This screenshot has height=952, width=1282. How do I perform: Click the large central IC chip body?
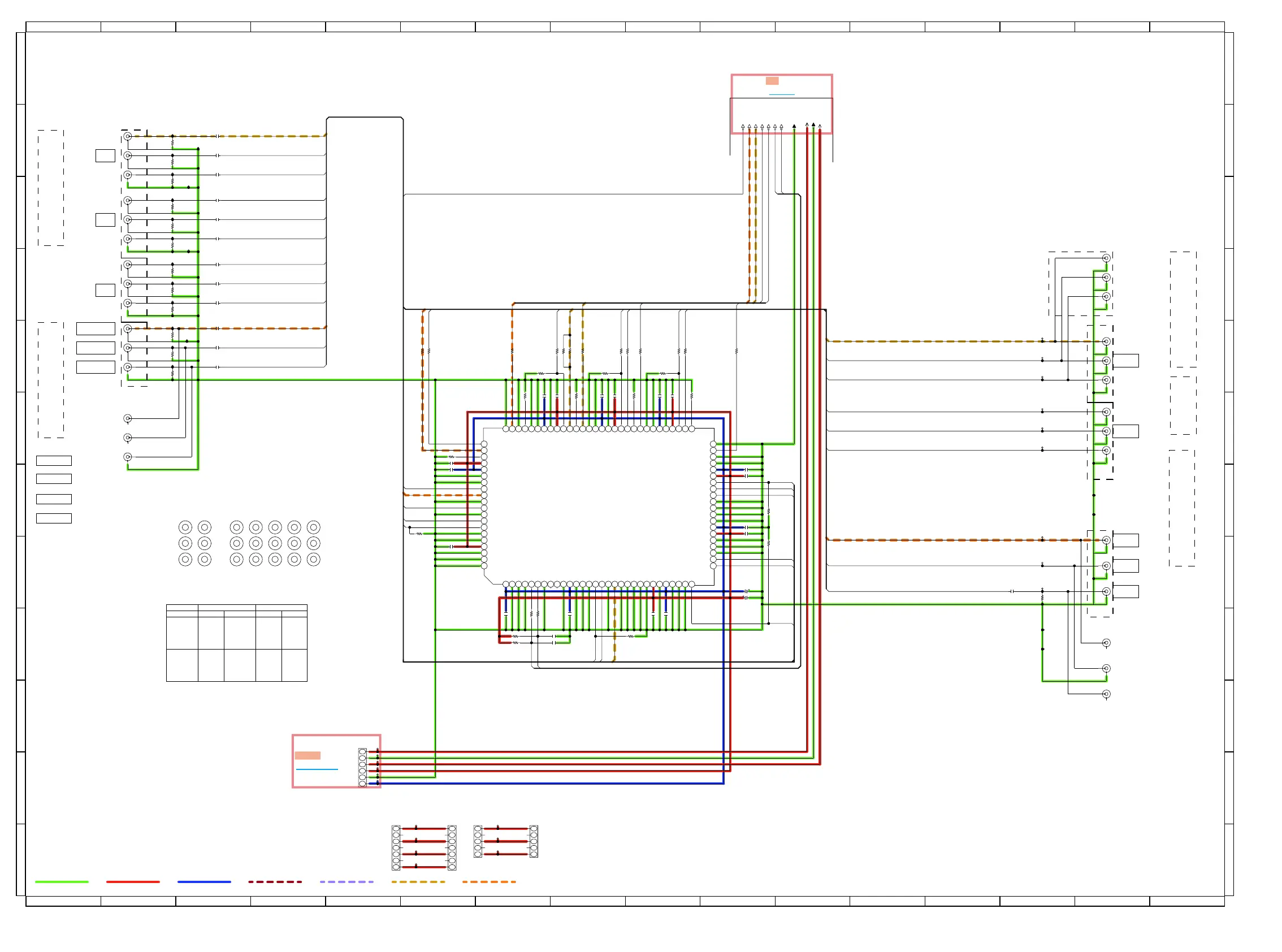pyautogui.click(x=599, y=507)
